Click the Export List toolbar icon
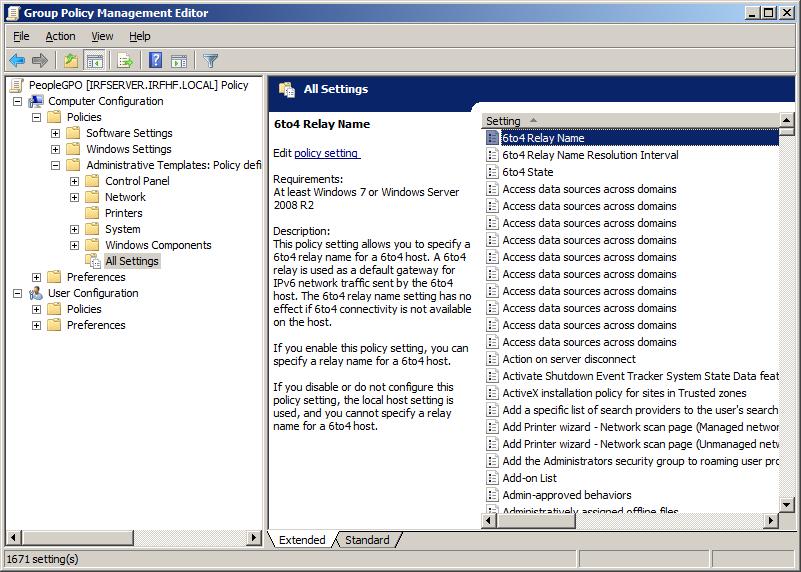 [x=125, y=61]
